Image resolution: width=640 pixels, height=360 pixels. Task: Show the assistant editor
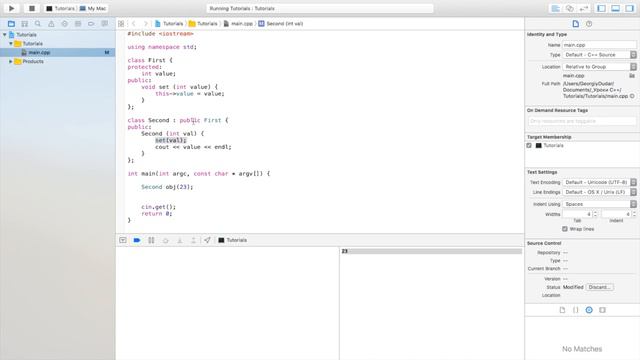(570, 8)
